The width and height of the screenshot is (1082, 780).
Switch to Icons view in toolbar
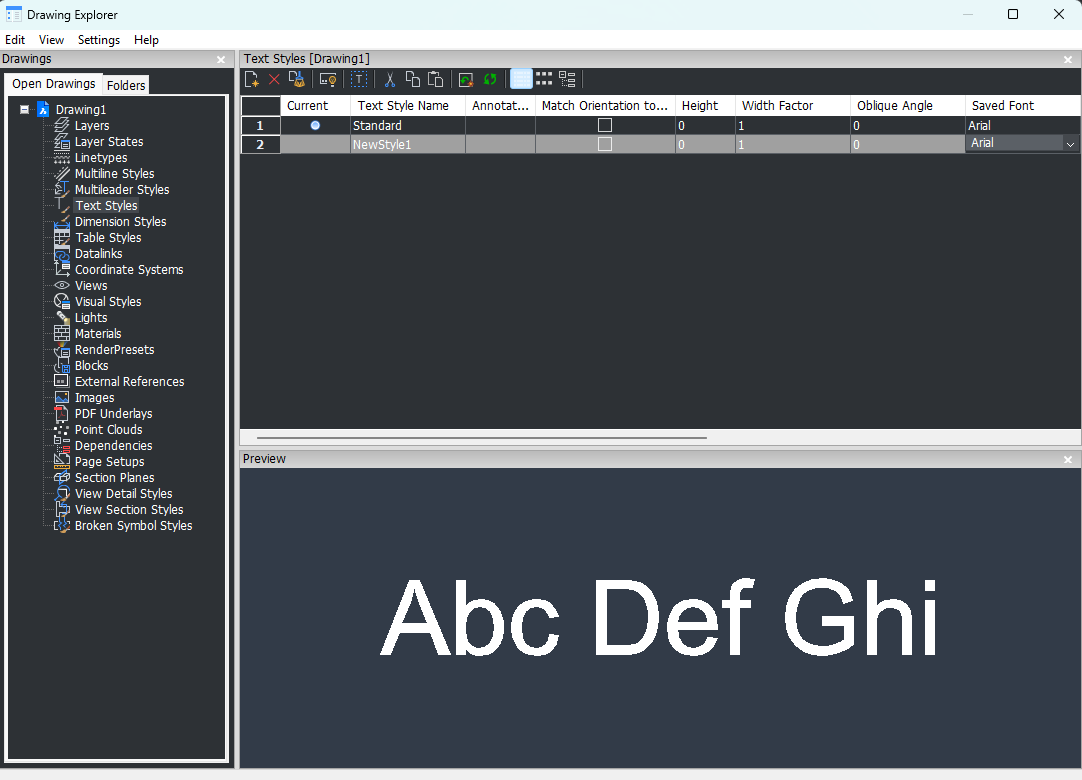[544, 79]
